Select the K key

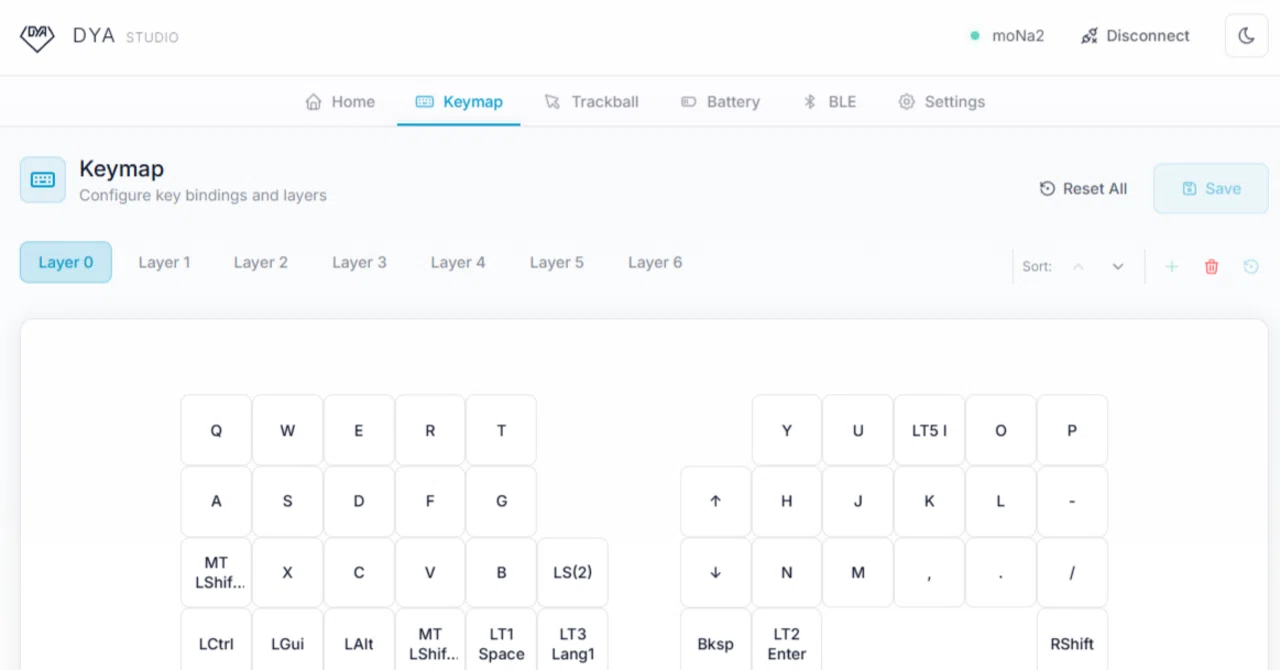[929, 501]
